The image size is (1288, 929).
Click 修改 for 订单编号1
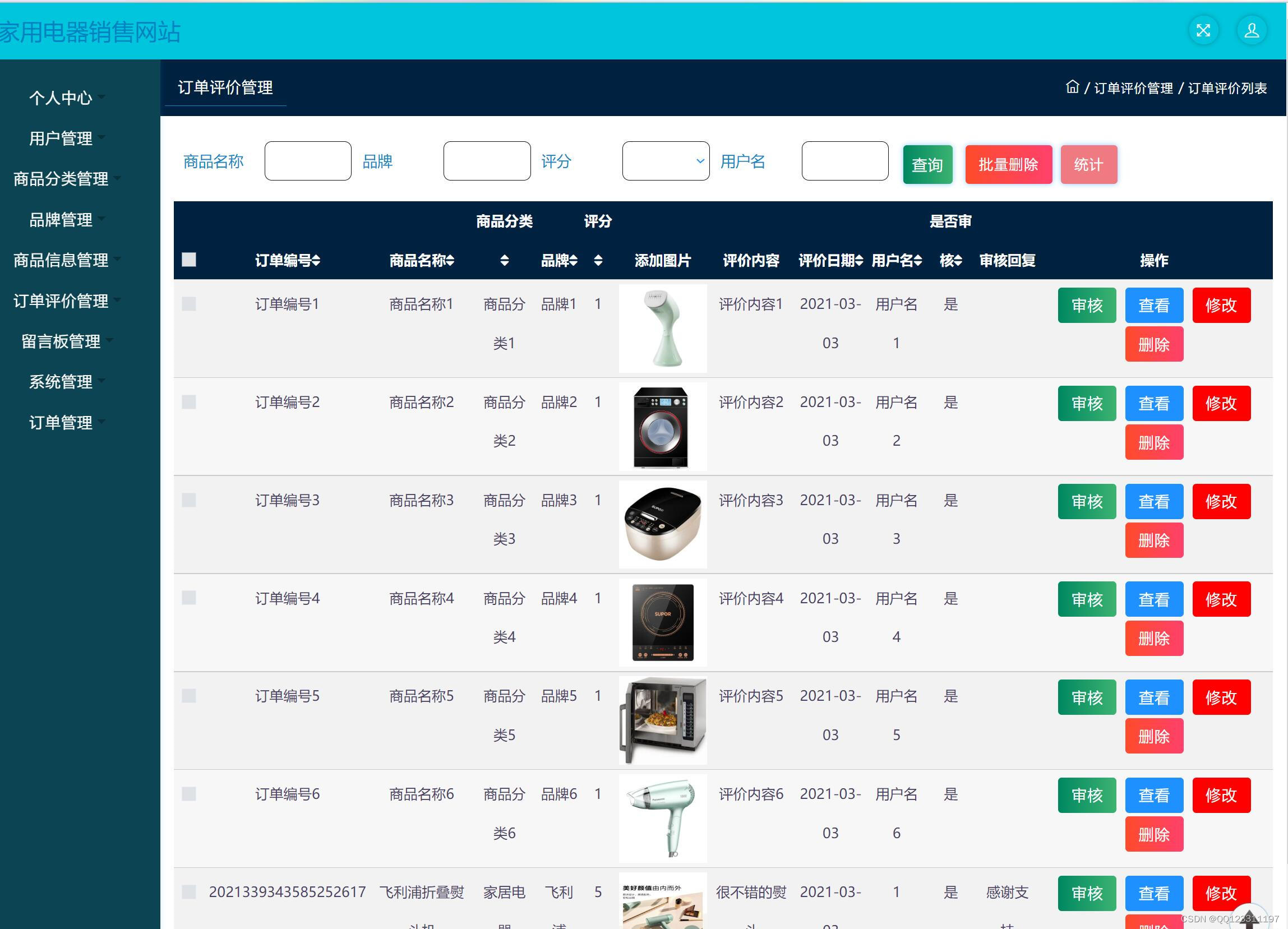click(1221, 305)
